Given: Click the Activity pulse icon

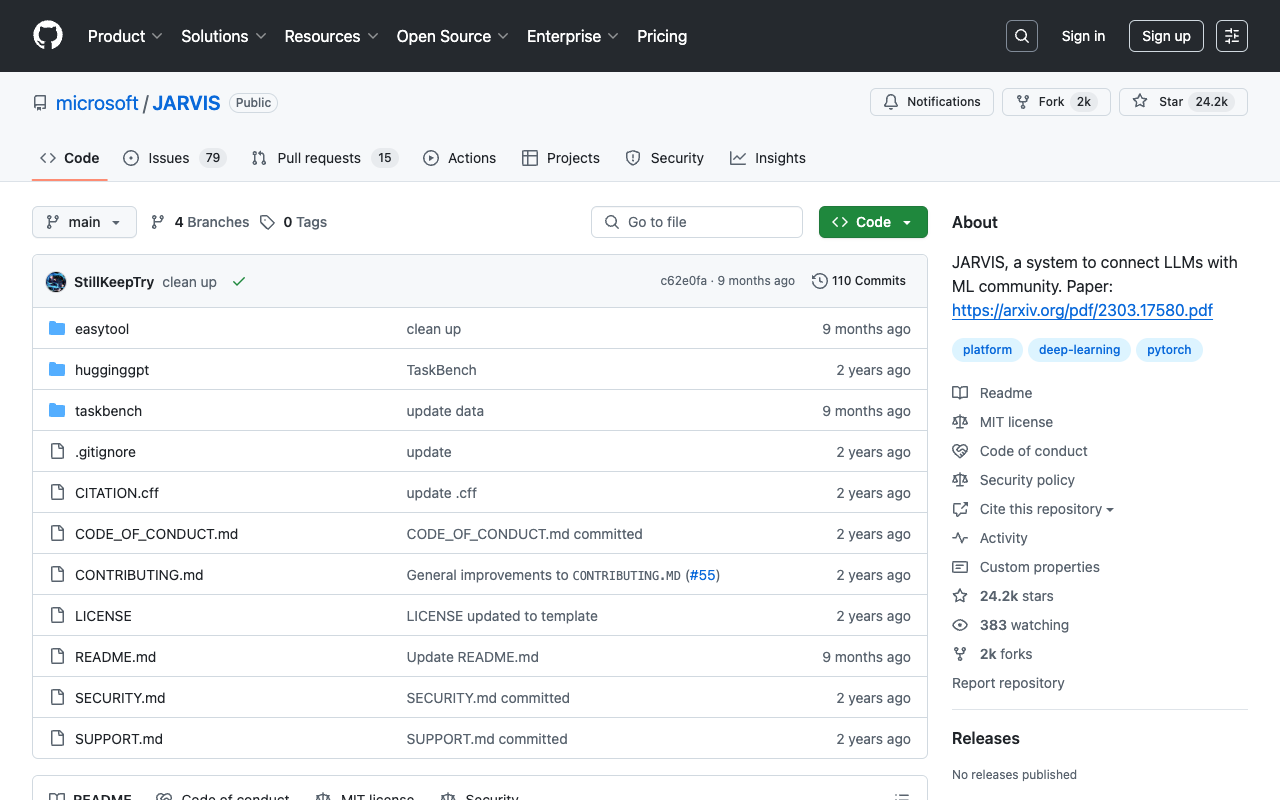Looking at the screenshot, I should [x=960, y=538].
